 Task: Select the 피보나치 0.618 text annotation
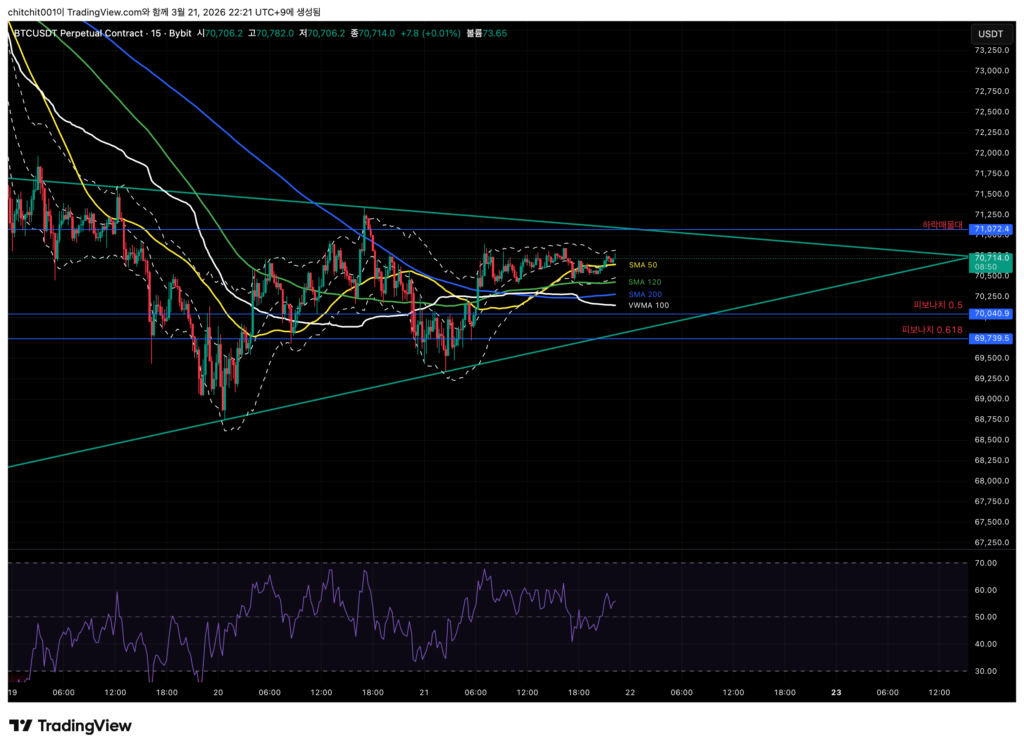pyautogui.click(x=932, y=329)
